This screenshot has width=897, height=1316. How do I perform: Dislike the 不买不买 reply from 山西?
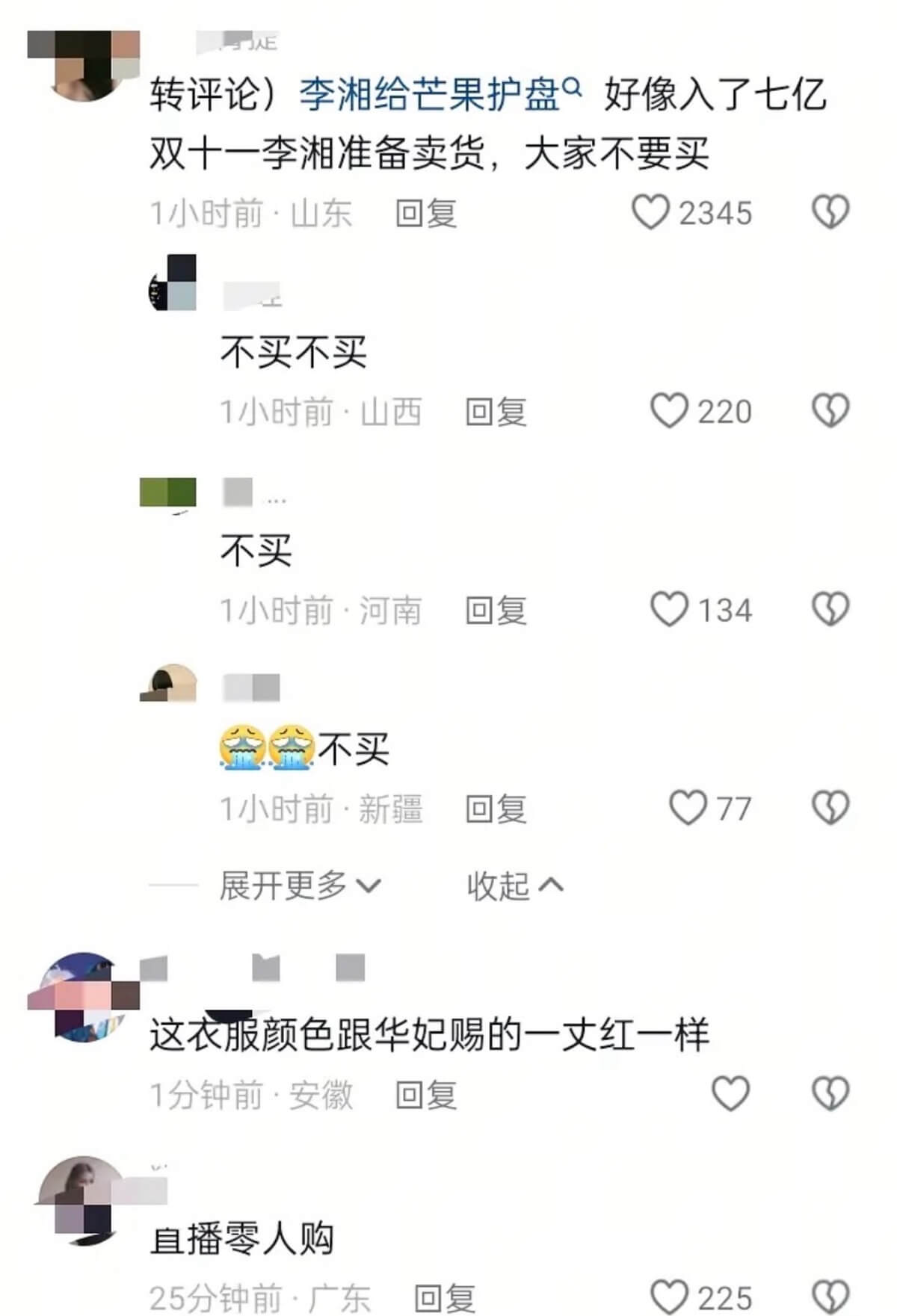(830, 411)
